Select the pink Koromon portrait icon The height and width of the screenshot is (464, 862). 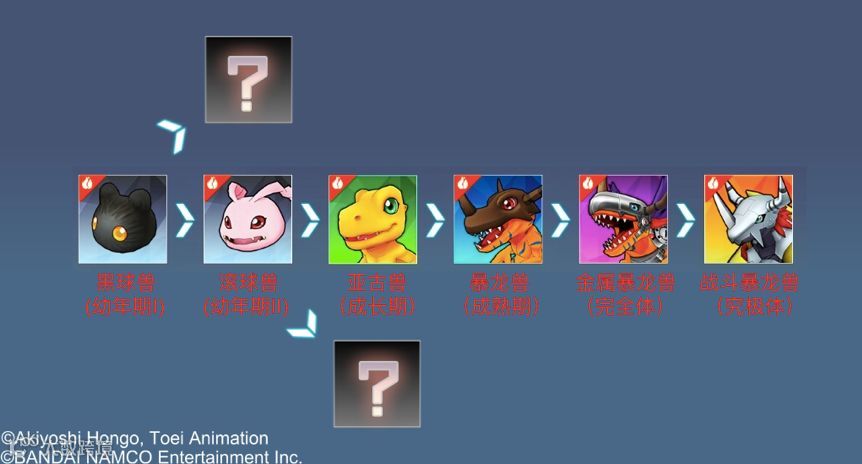pyautogui.click(x=247, y=219)
